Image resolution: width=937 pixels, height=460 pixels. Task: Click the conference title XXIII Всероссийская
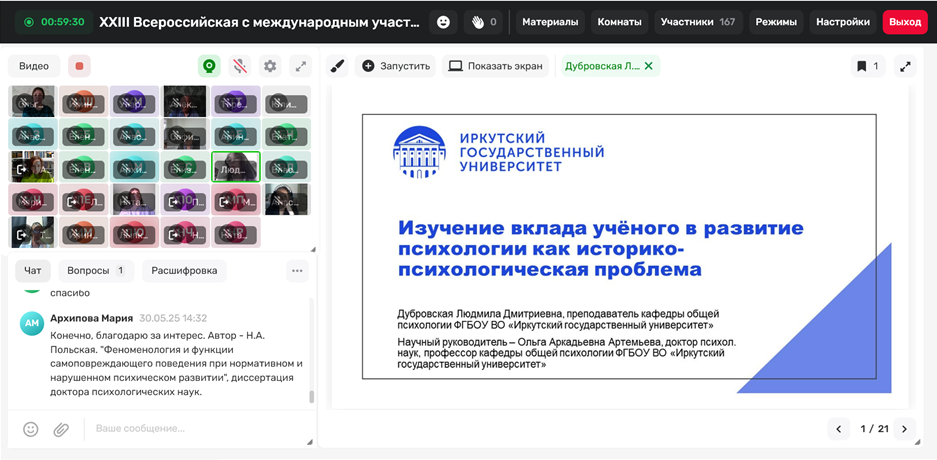259,22
